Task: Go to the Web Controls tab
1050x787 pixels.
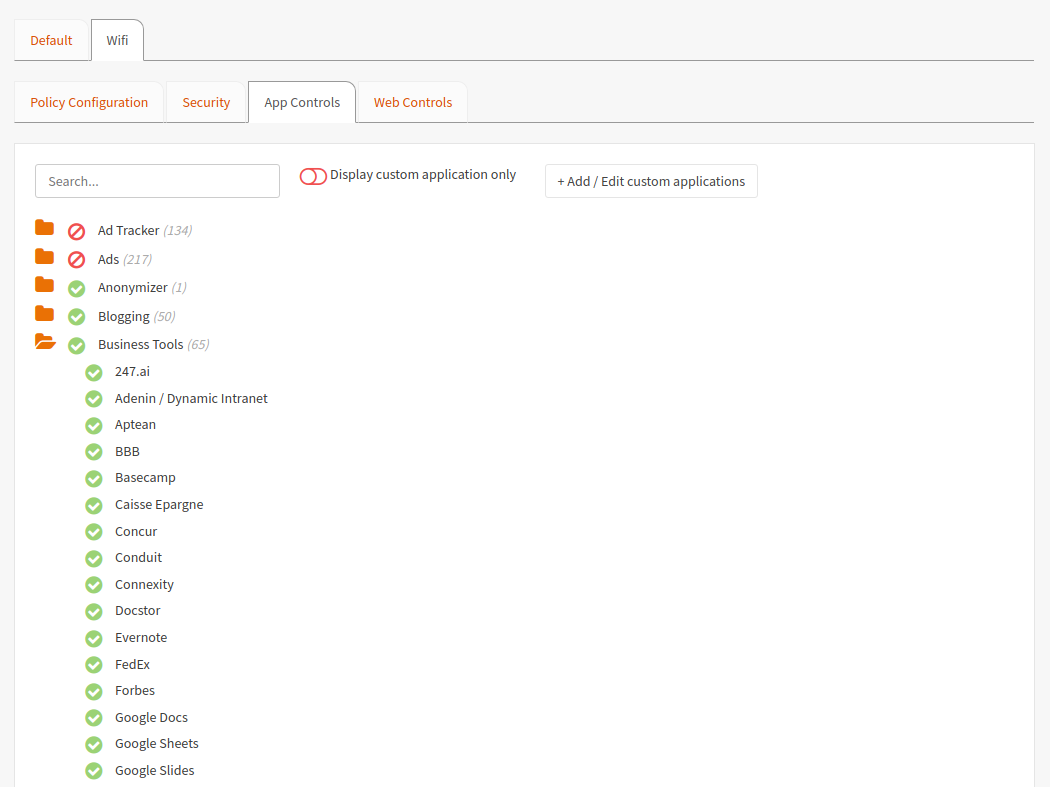Action: [x=412, y=102]
